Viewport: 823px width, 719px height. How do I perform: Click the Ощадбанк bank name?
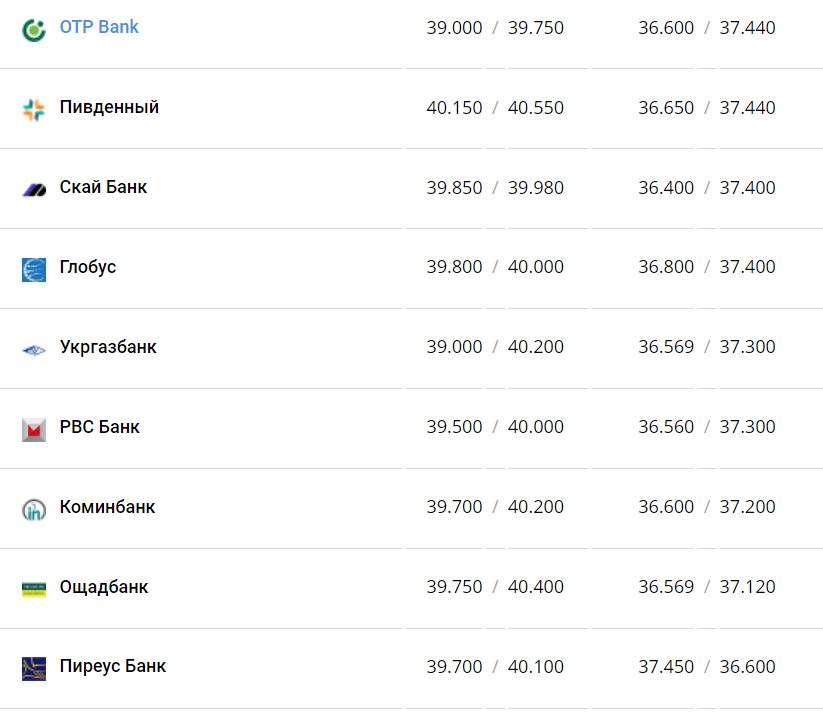click(104, 587)
